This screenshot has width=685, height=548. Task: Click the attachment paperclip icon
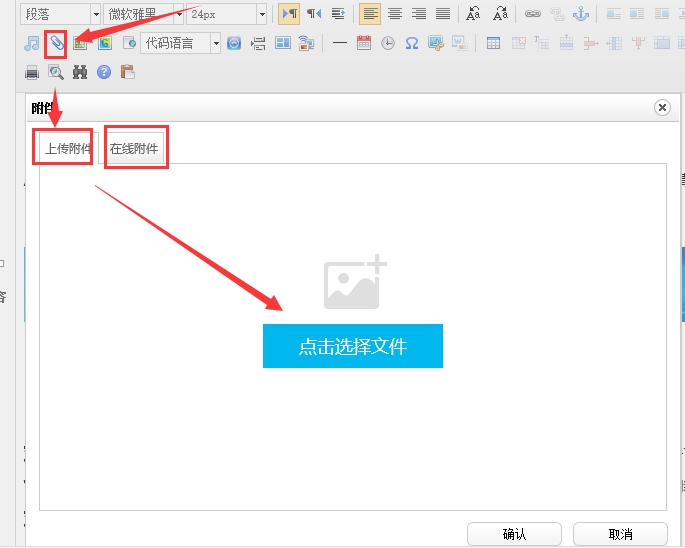click(57, 44)
